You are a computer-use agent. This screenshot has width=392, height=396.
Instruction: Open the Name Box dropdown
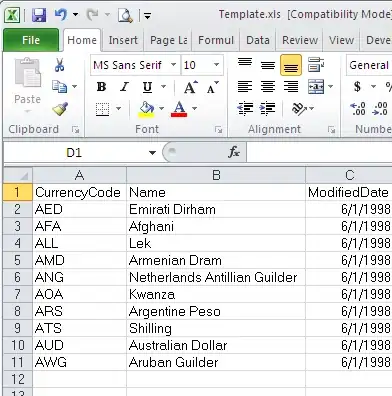tap(152, 153)
